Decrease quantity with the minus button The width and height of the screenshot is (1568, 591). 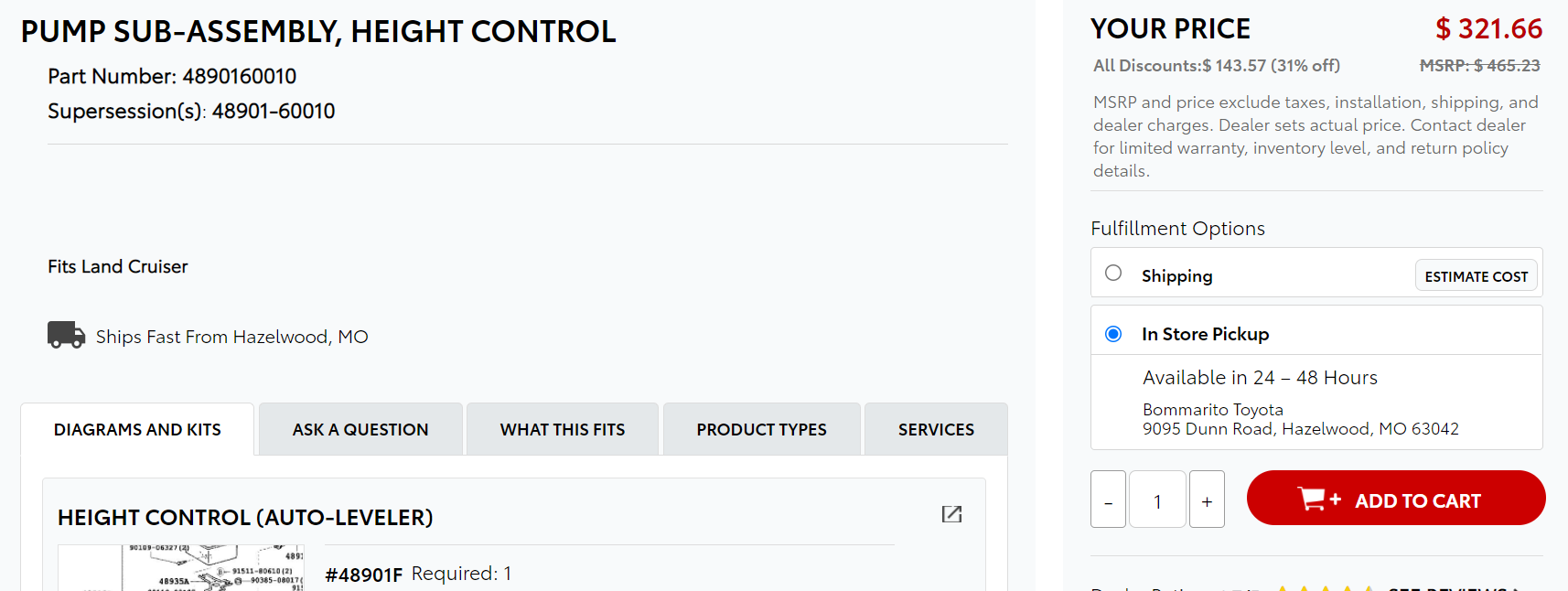coord(1108,500)
